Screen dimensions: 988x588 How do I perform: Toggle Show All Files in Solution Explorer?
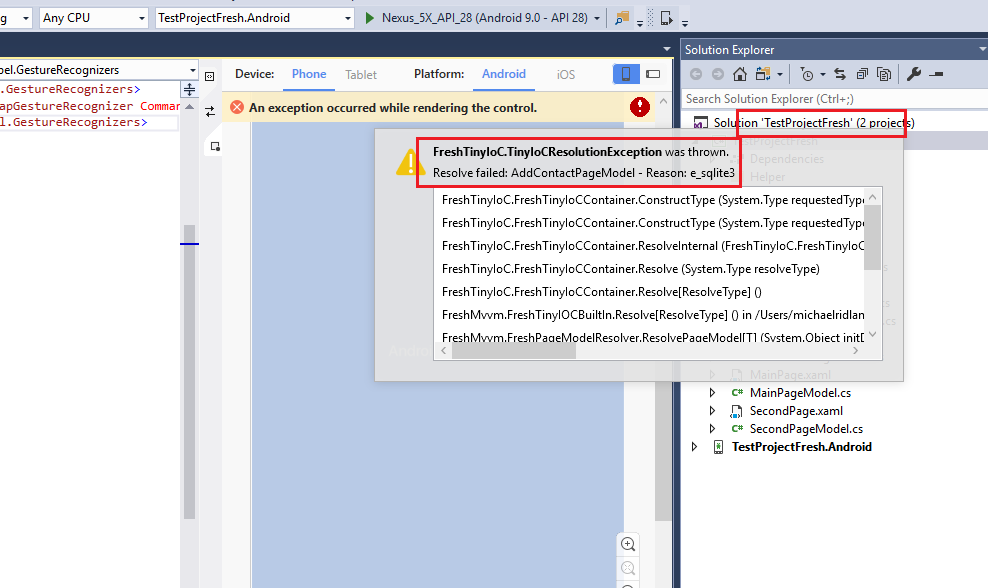coord(885,73)
